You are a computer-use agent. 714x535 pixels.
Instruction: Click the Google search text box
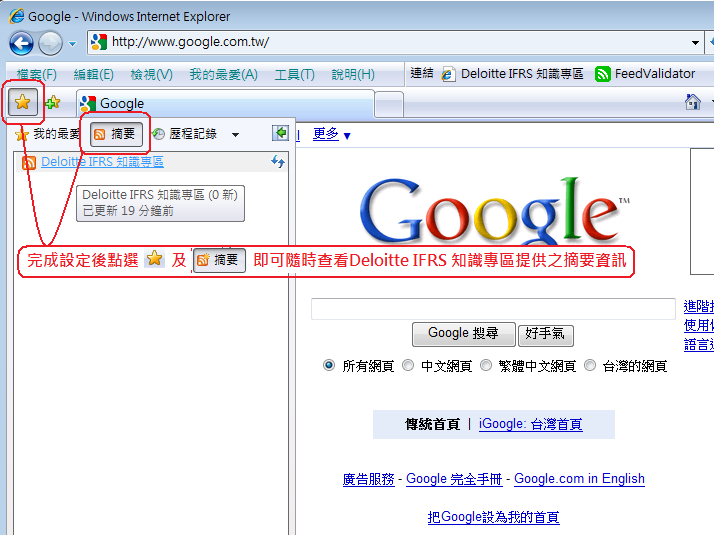[493, 309]
